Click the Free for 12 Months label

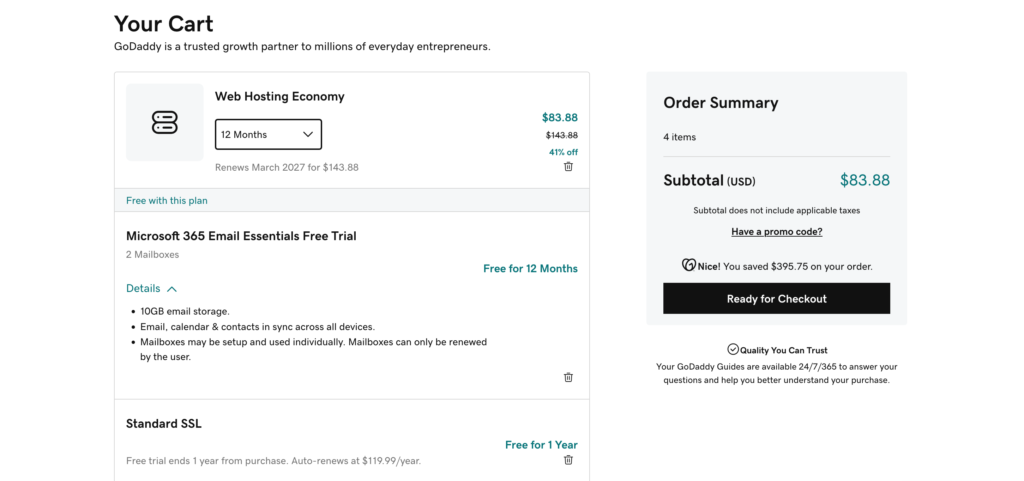pyautogui.click(x=530, y=268)
